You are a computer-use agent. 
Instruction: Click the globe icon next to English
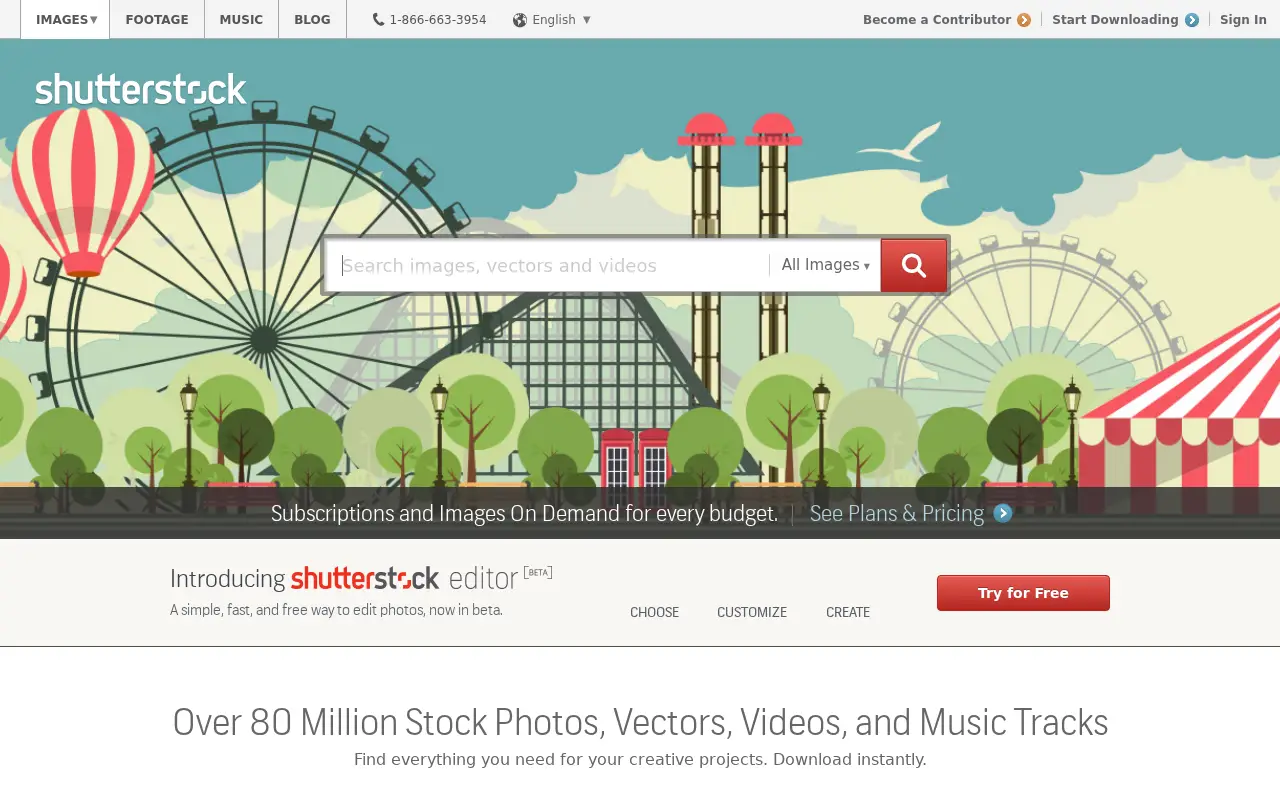click(x=520, y=20)
